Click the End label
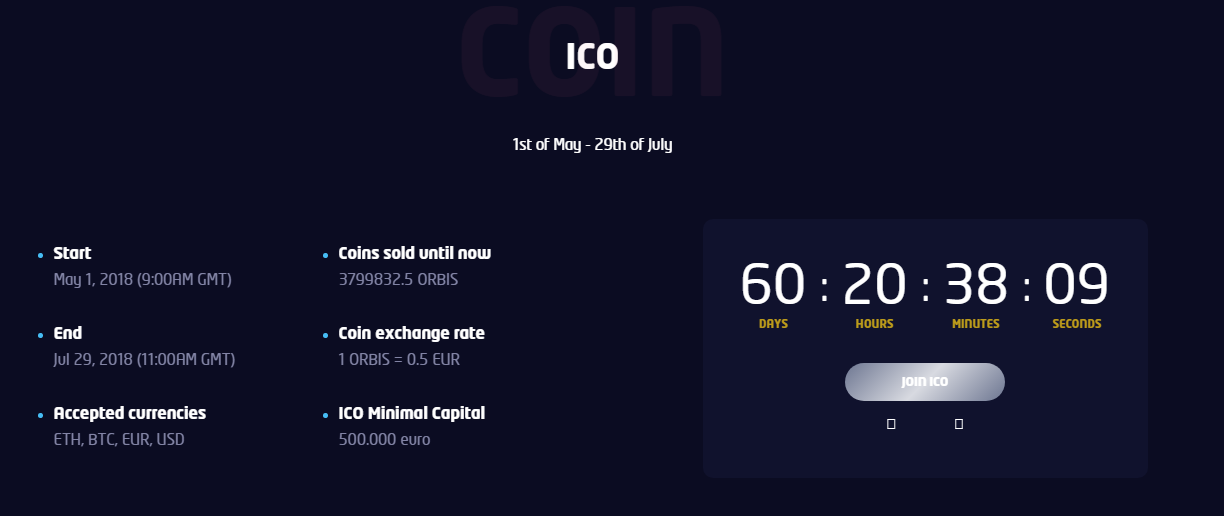The image size is (1224, 516). click(68, 333)
